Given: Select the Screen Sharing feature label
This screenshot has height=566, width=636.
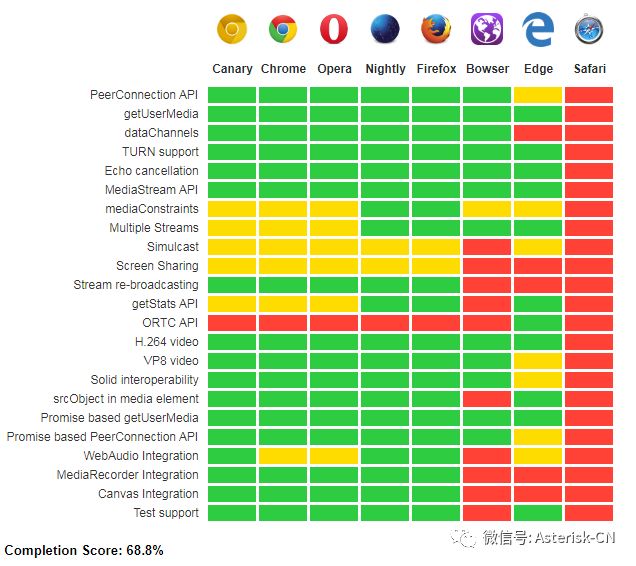Looking at the screenshot, I should coord(157,266).
